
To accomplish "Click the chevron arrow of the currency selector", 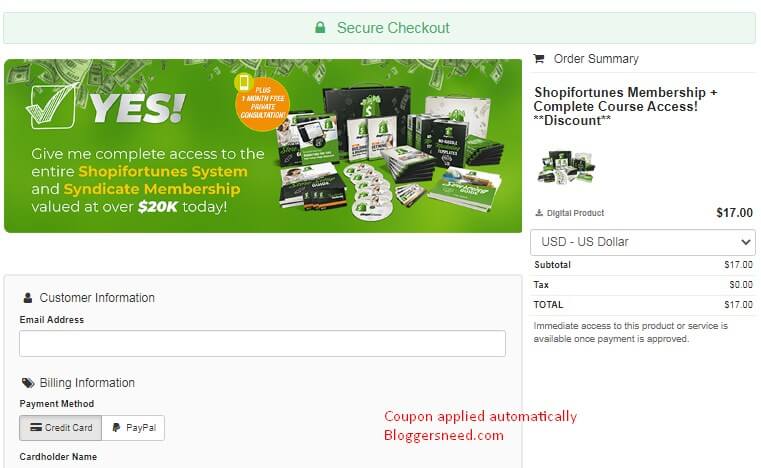I will click(x=745, y=242).
